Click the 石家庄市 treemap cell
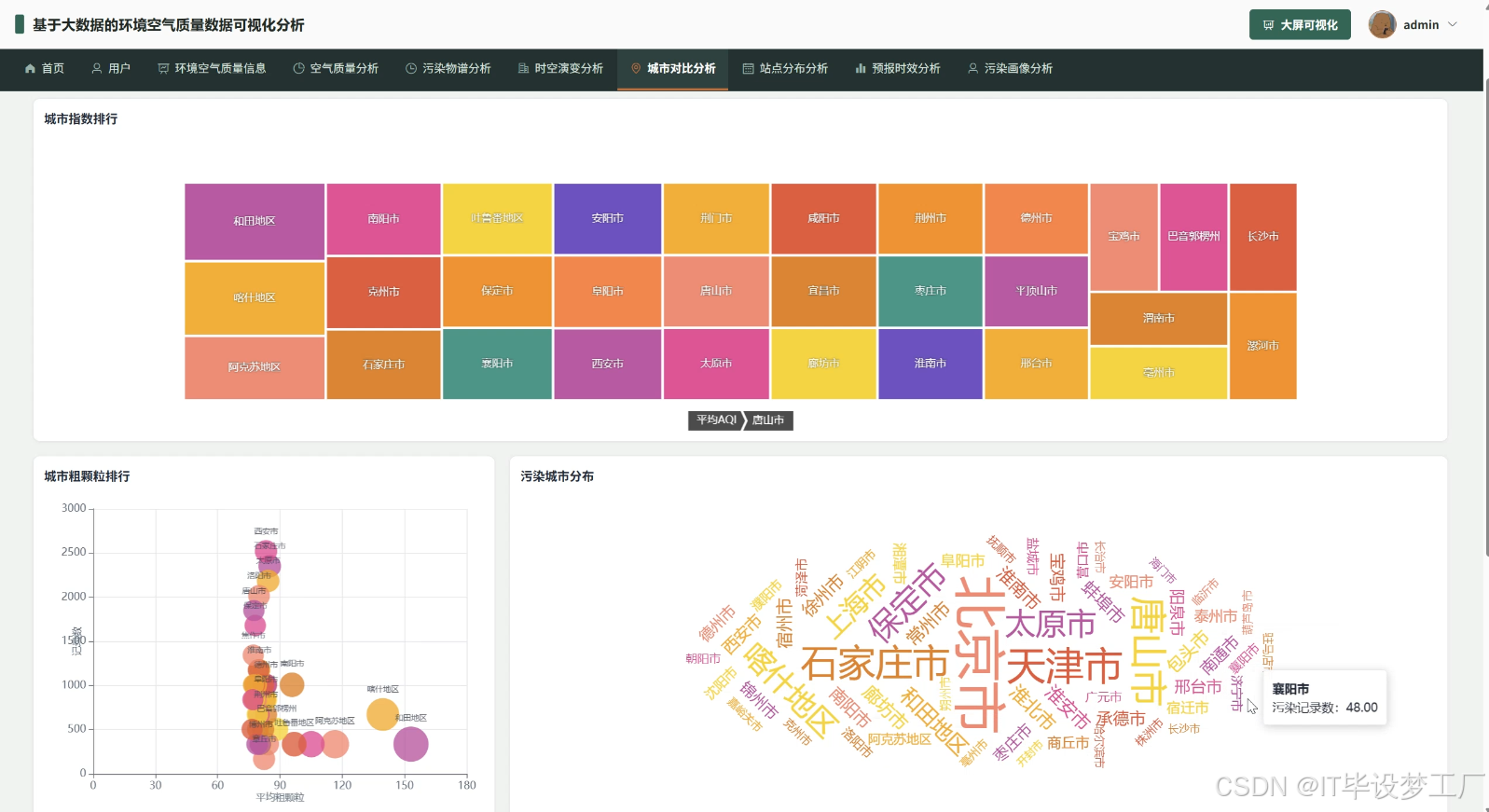The height and width of the screenshot is (812, 1489). (383, 365)
